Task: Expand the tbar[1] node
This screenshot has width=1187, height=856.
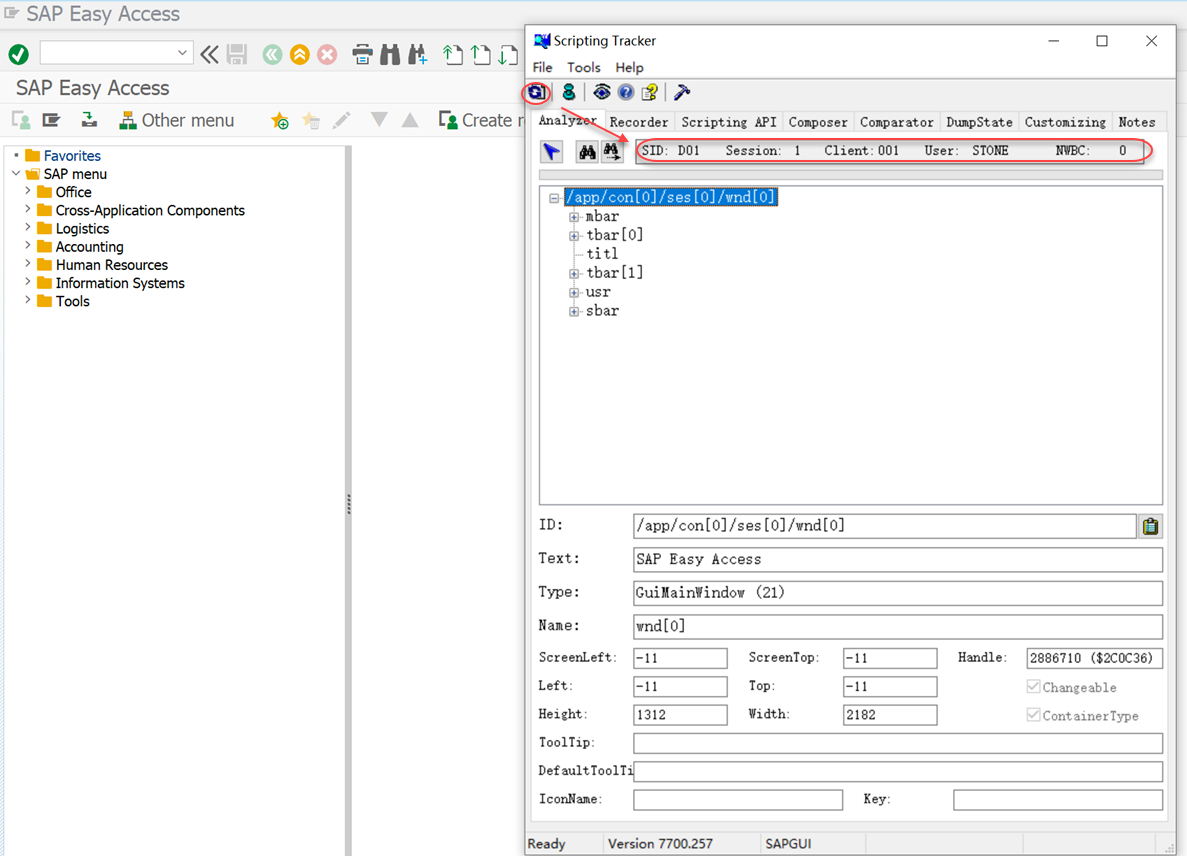Action: click(574, 274)
